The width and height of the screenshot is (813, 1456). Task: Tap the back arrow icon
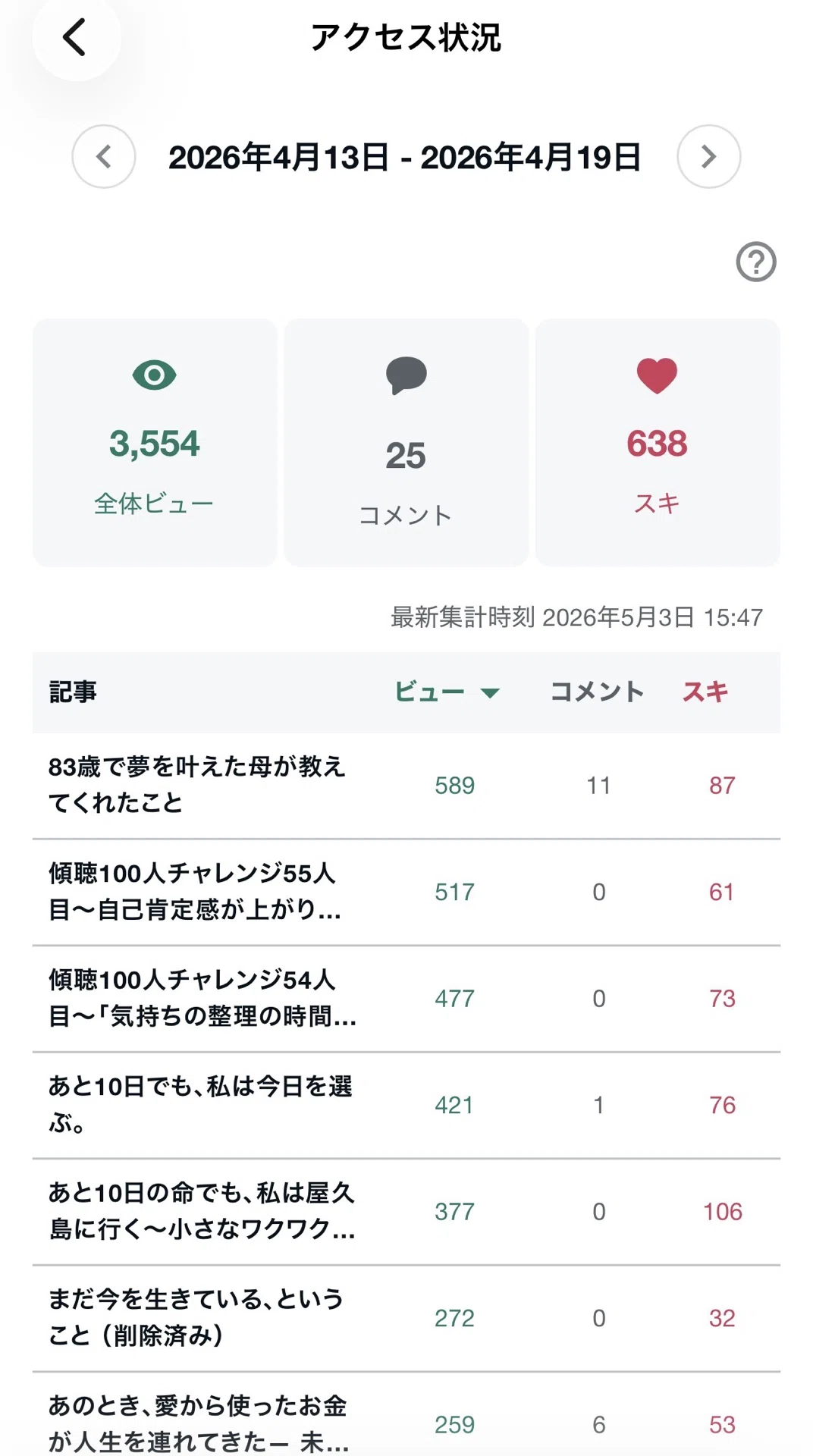click(74, 37)
